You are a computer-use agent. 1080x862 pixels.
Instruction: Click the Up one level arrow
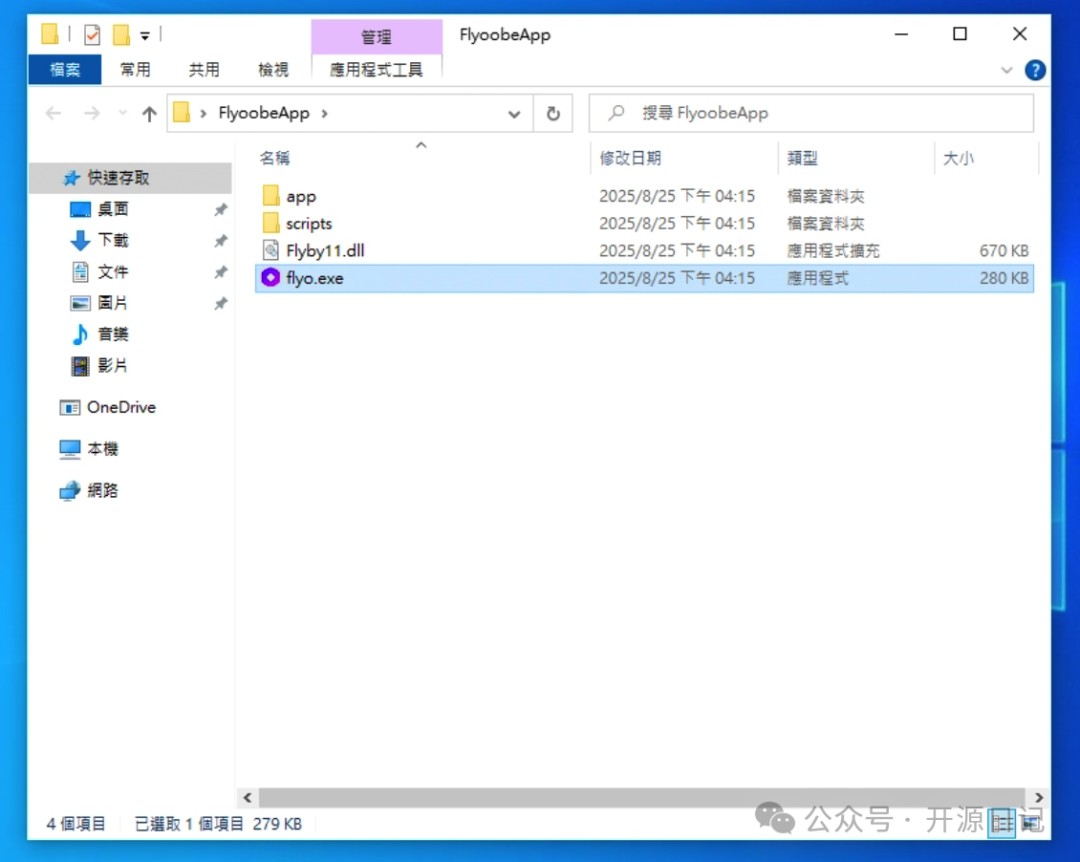click(149, 114)
